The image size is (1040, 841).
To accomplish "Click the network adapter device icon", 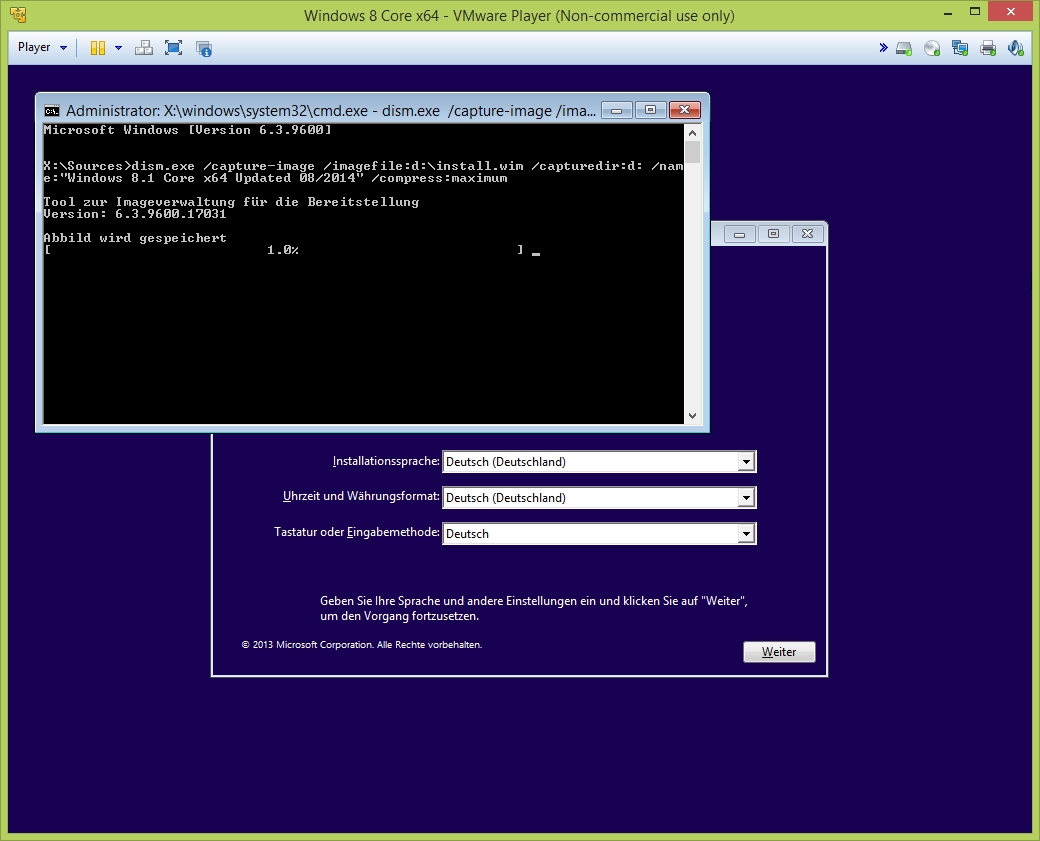I will coord(960,48).
